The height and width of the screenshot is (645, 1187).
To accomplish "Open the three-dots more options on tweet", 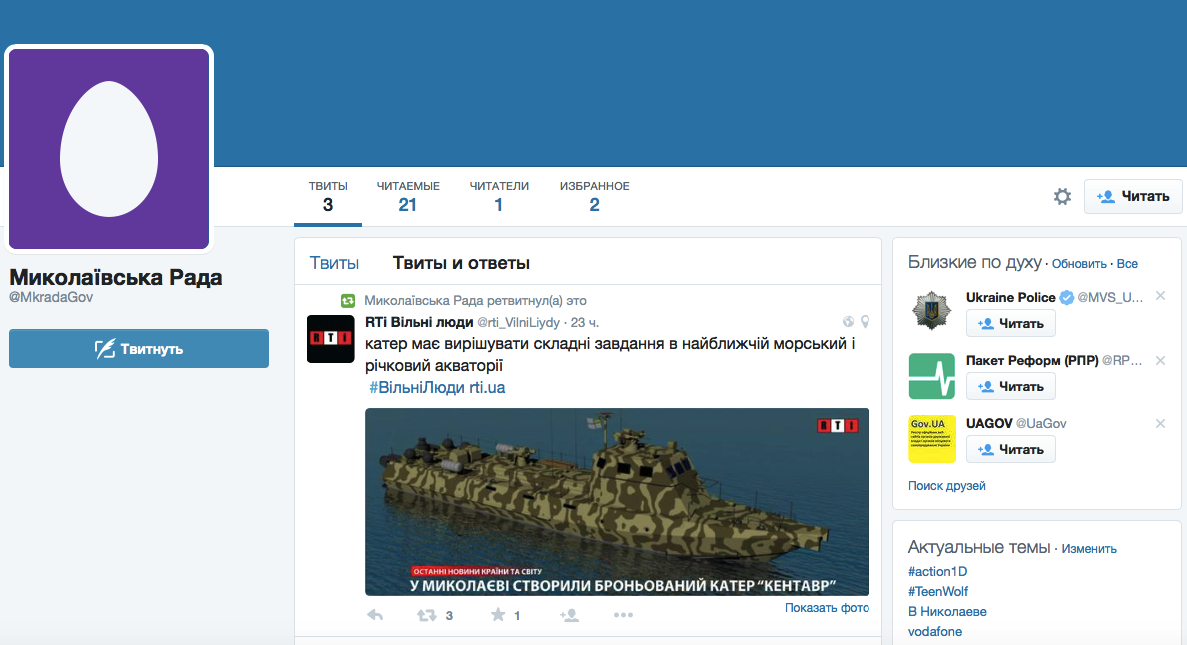I will tap(623, 616).
